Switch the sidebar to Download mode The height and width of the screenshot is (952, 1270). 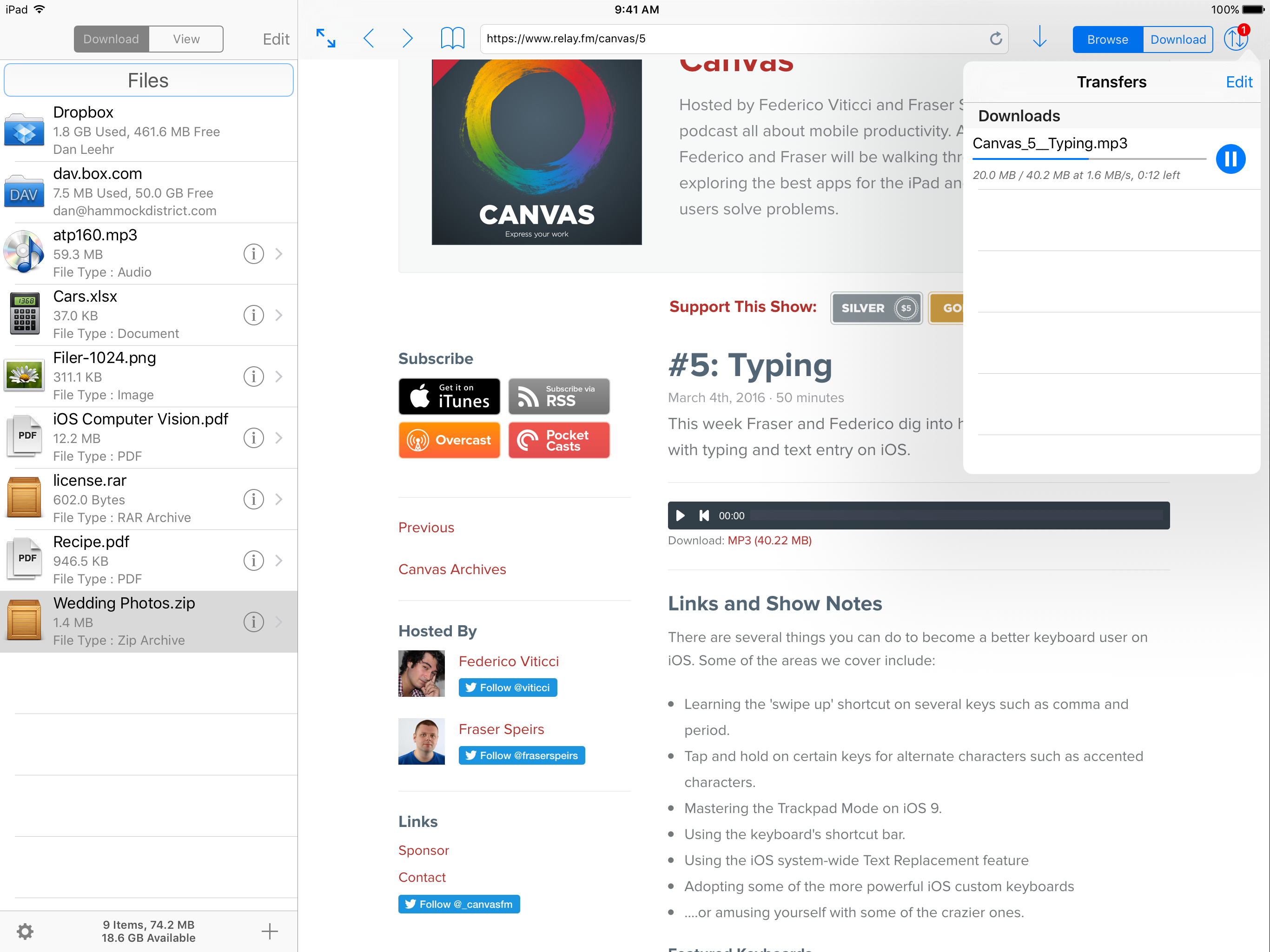point(112,39)
